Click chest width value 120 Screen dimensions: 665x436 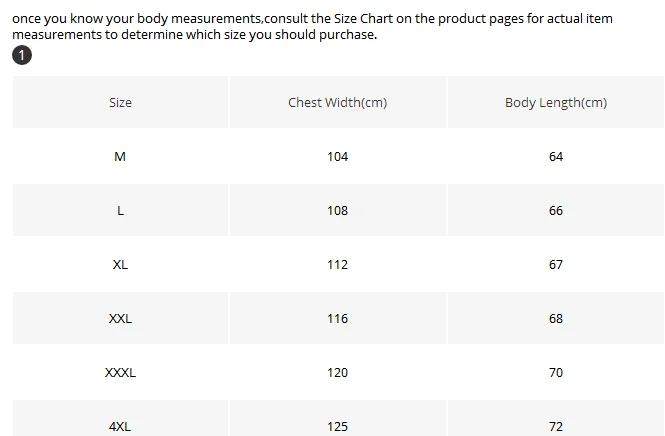pos(338,372)
